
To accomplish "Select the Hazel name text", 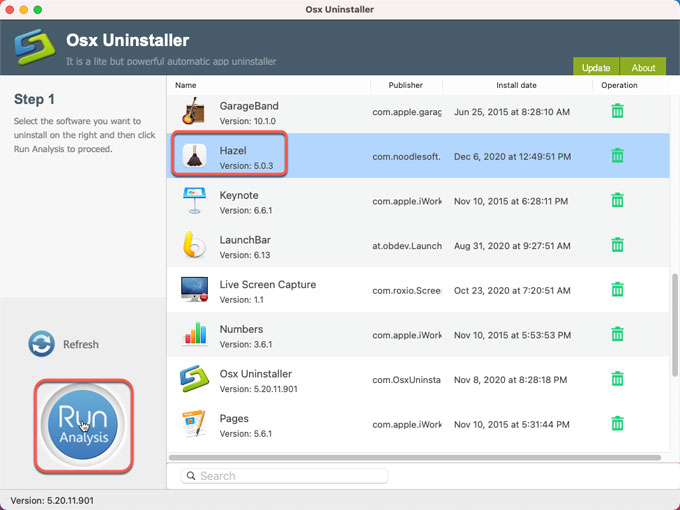I will [x=233, y=150].
